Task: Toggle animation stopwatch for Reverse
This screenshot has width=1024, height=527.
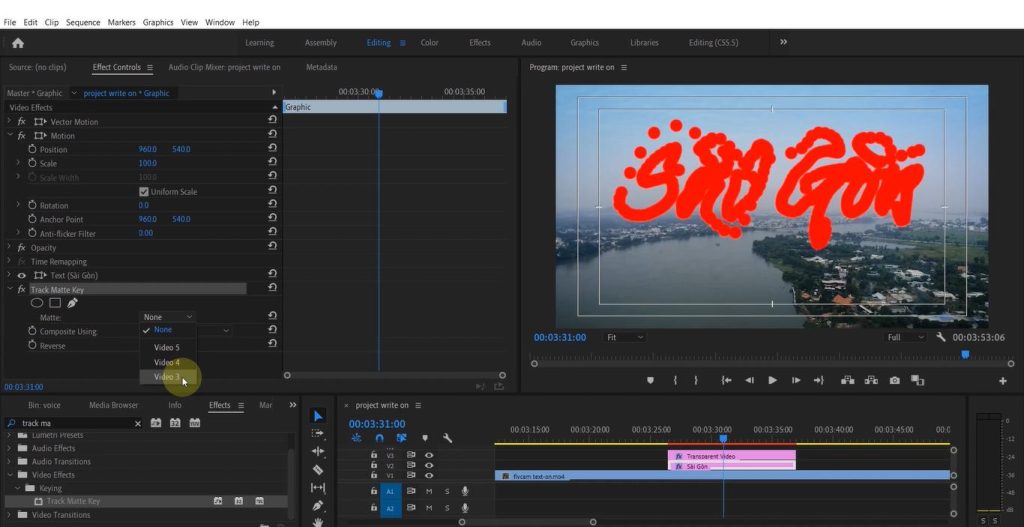Action: [x=32, y=345]
